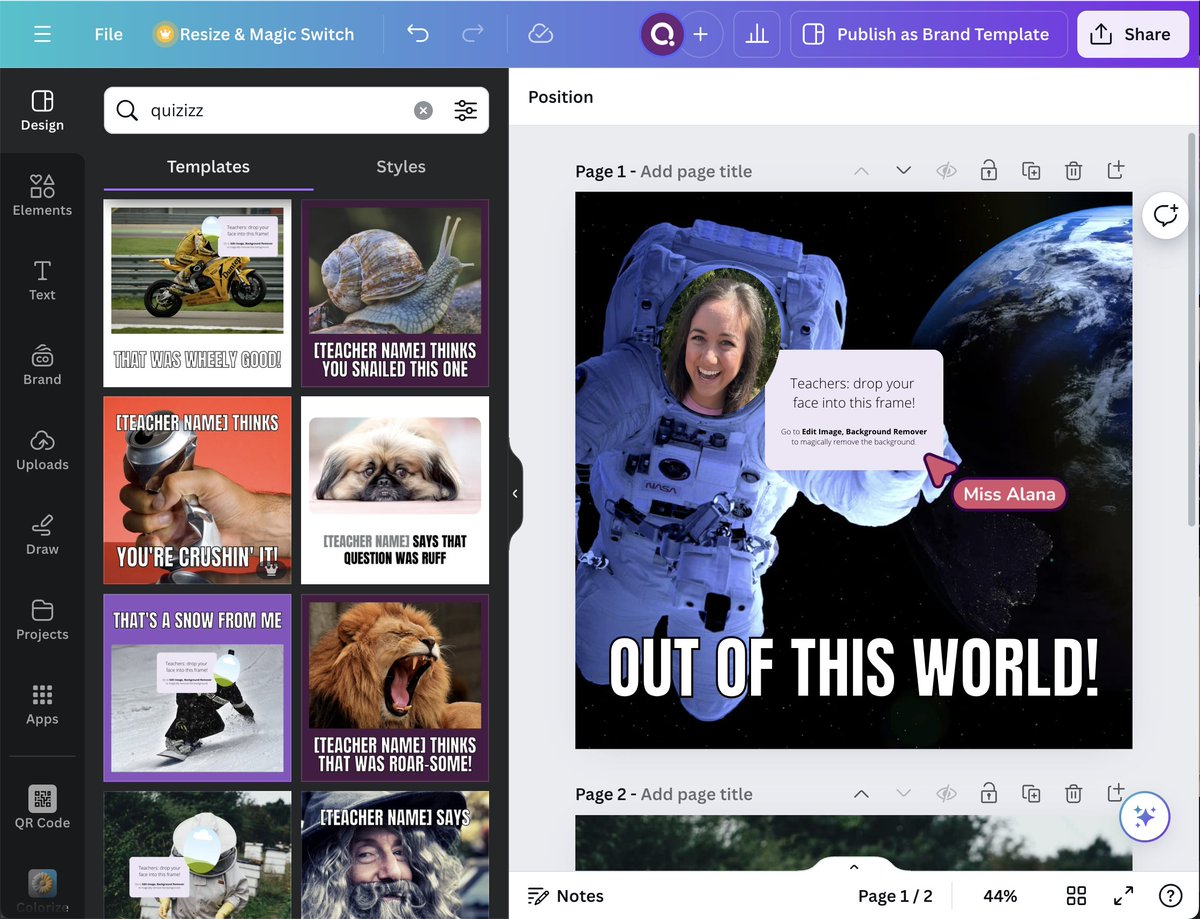This screenshot has width=1200, height=919.
Task: Hide Page 1 using the eye icon
Action: [x=946, y=170]
